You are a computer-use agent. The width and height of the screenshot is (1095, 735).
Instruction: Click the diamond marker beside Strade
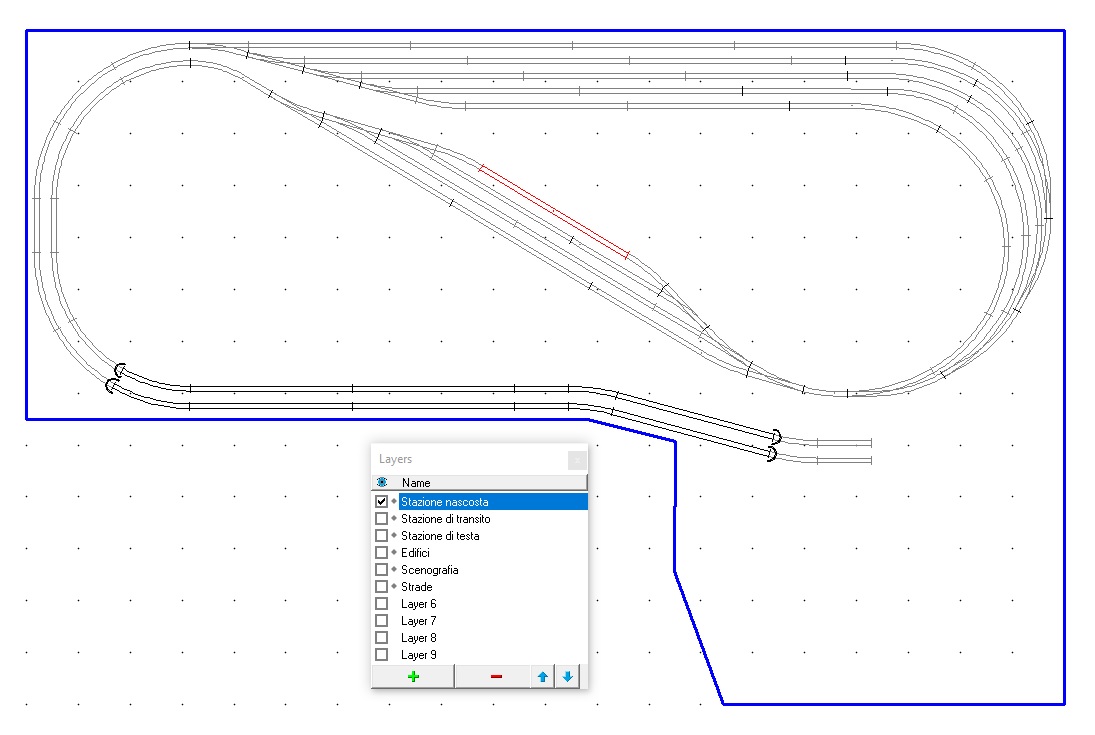click(394, 586)
